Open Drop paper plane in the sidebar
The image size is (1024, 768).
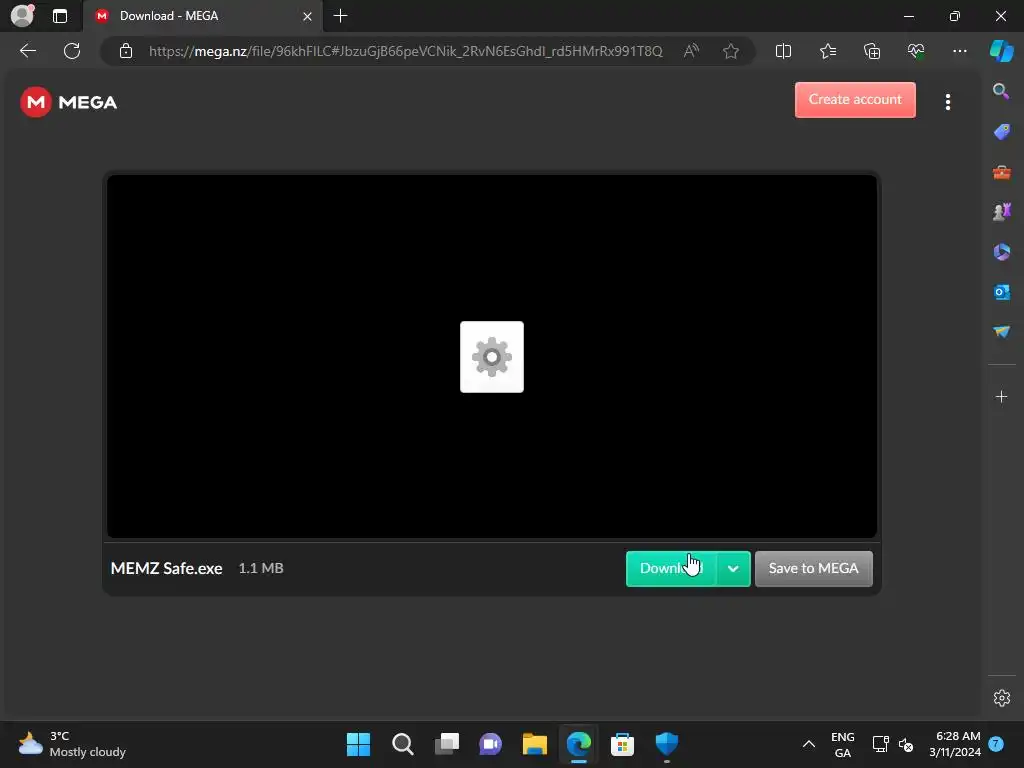click(x=1001, y=332)
